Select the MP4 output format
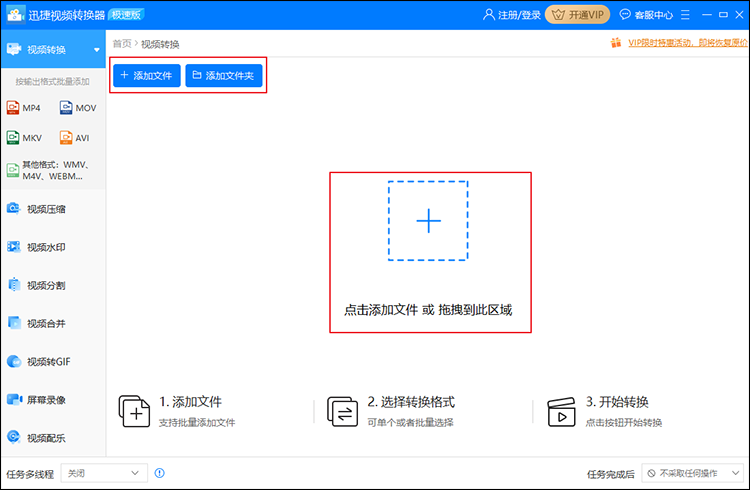Image resolution: width=750 pixels, height=490 pixels. [24, 108]
